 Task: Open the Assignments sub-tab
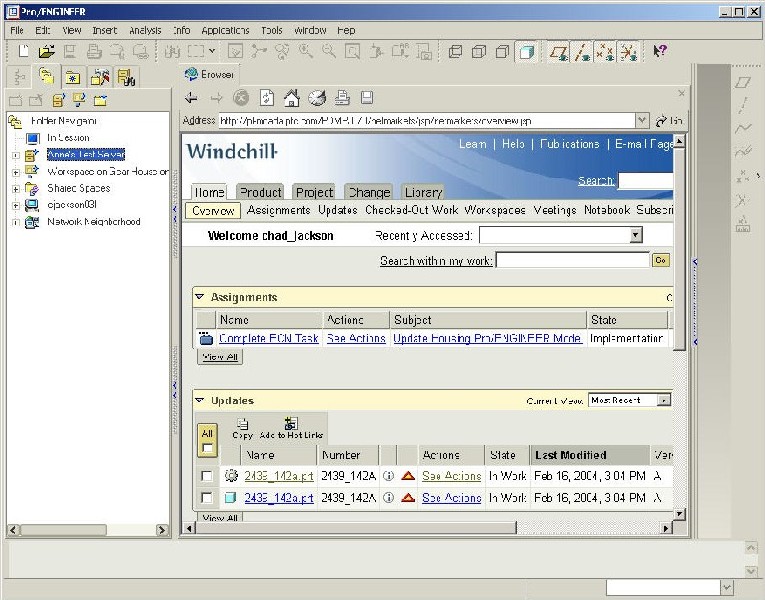tap(279, 210)
